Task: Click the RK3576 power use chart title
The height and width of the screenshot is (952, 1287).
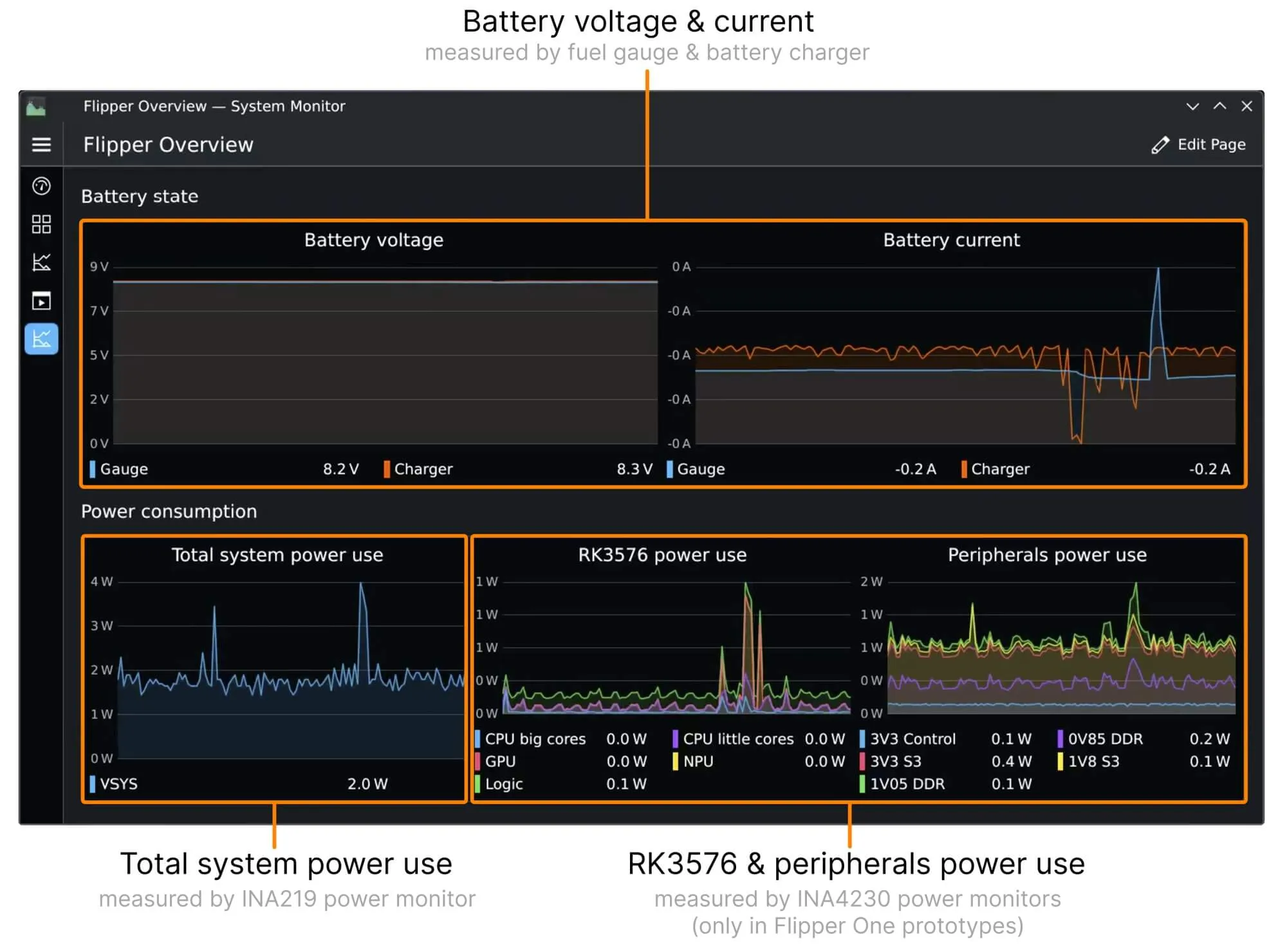Action: pyautogui.click(x=662, y=555)
